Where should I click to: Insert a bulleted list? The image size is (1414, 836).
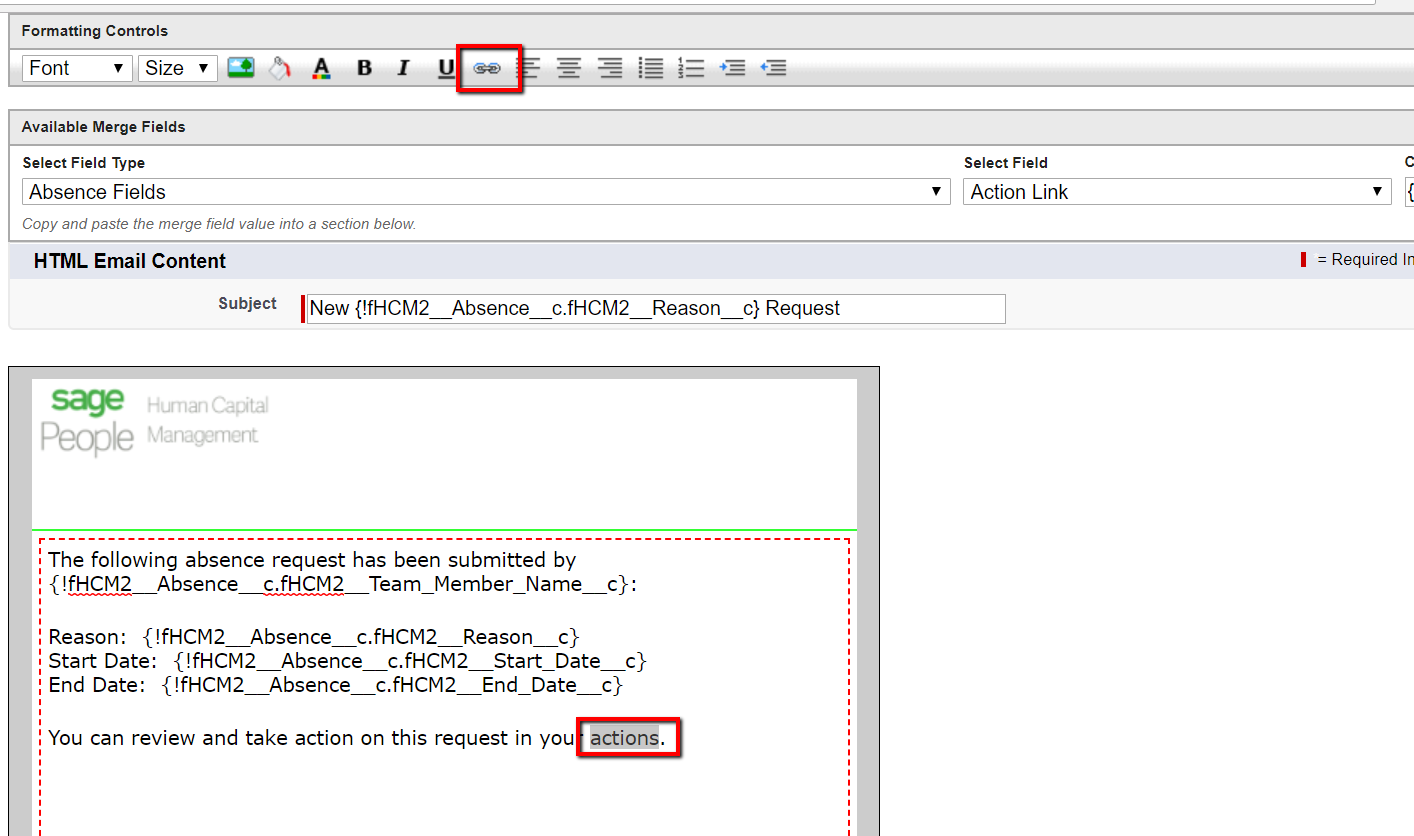651,68
